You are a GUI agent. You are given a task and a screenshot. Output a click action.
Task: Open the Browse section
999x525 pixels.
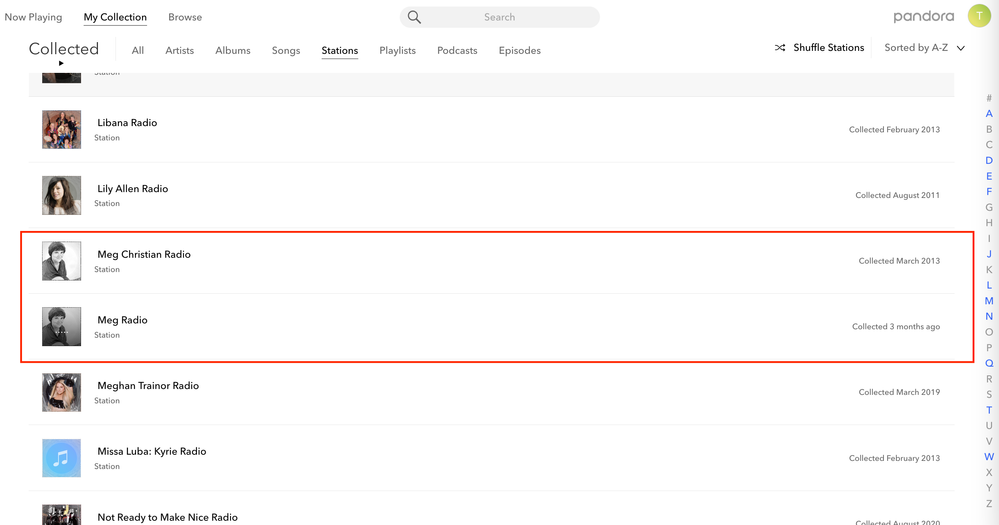point(185,17)
